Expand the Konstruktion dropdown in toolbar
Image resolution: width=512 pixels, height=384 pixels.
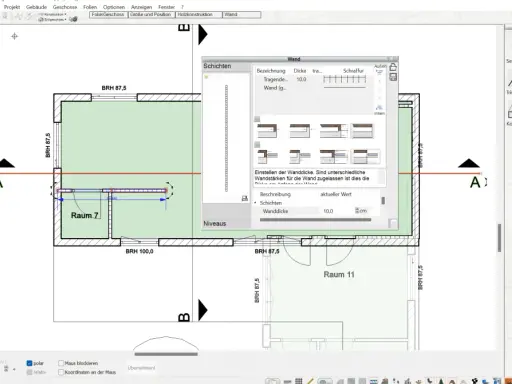(x=53, y=14)
